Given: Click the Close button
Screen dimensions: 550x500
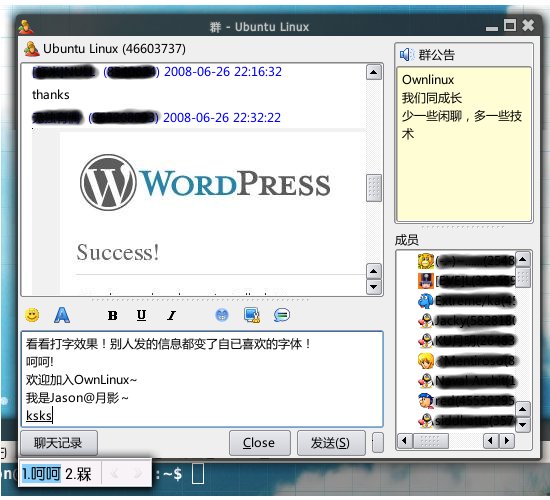Looking at the screenshot, I should click(260, 443).
